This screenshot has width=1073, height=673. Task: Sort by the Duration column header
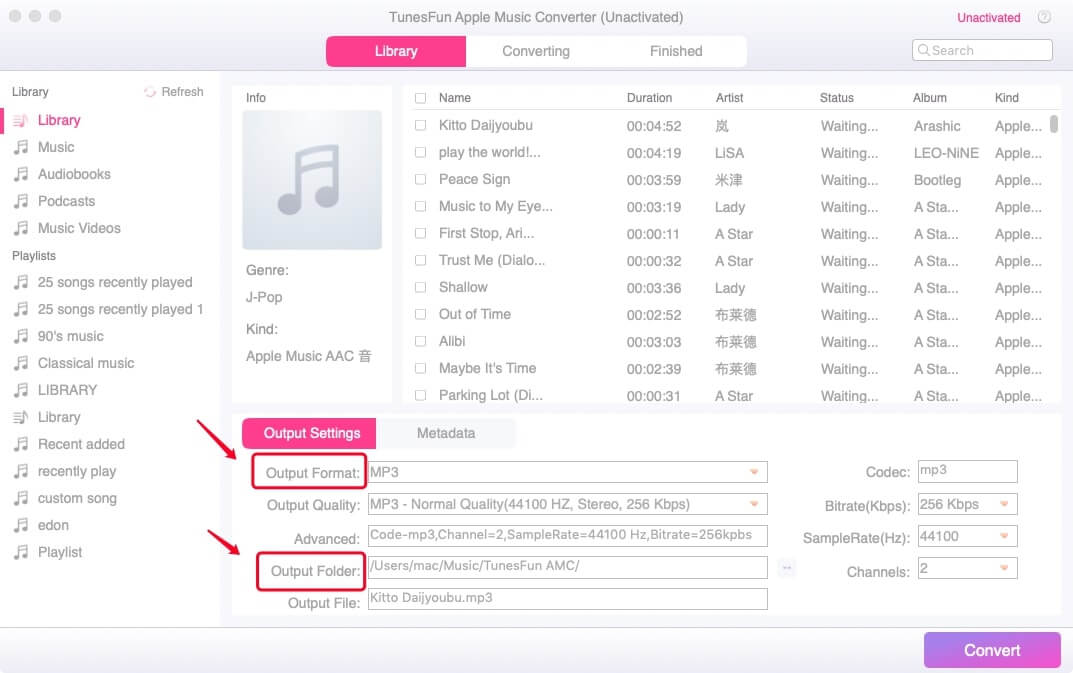[x=649, y=98]
